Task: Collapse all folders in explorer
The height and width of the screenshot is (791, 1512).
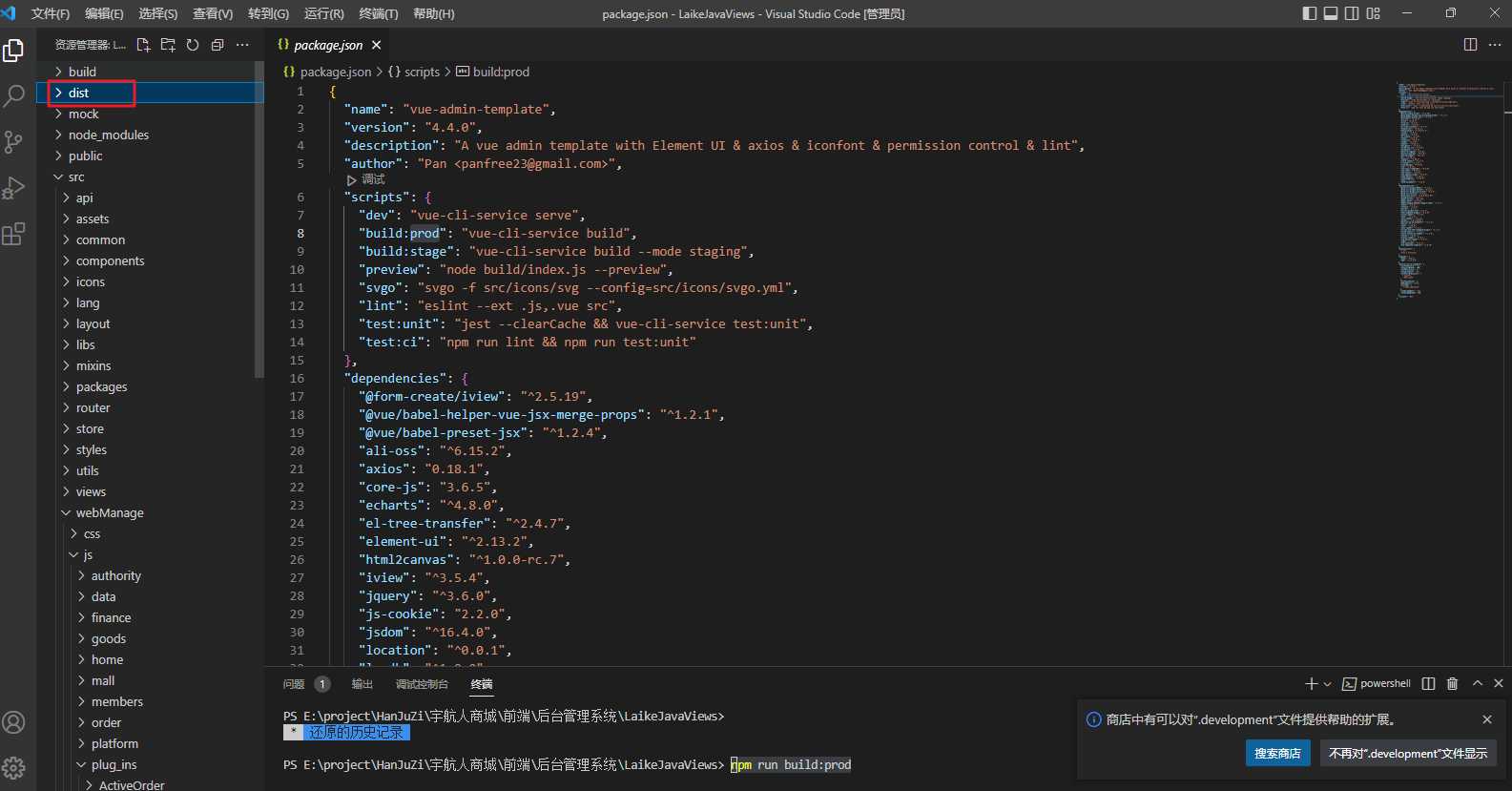Action: point(217,45)
